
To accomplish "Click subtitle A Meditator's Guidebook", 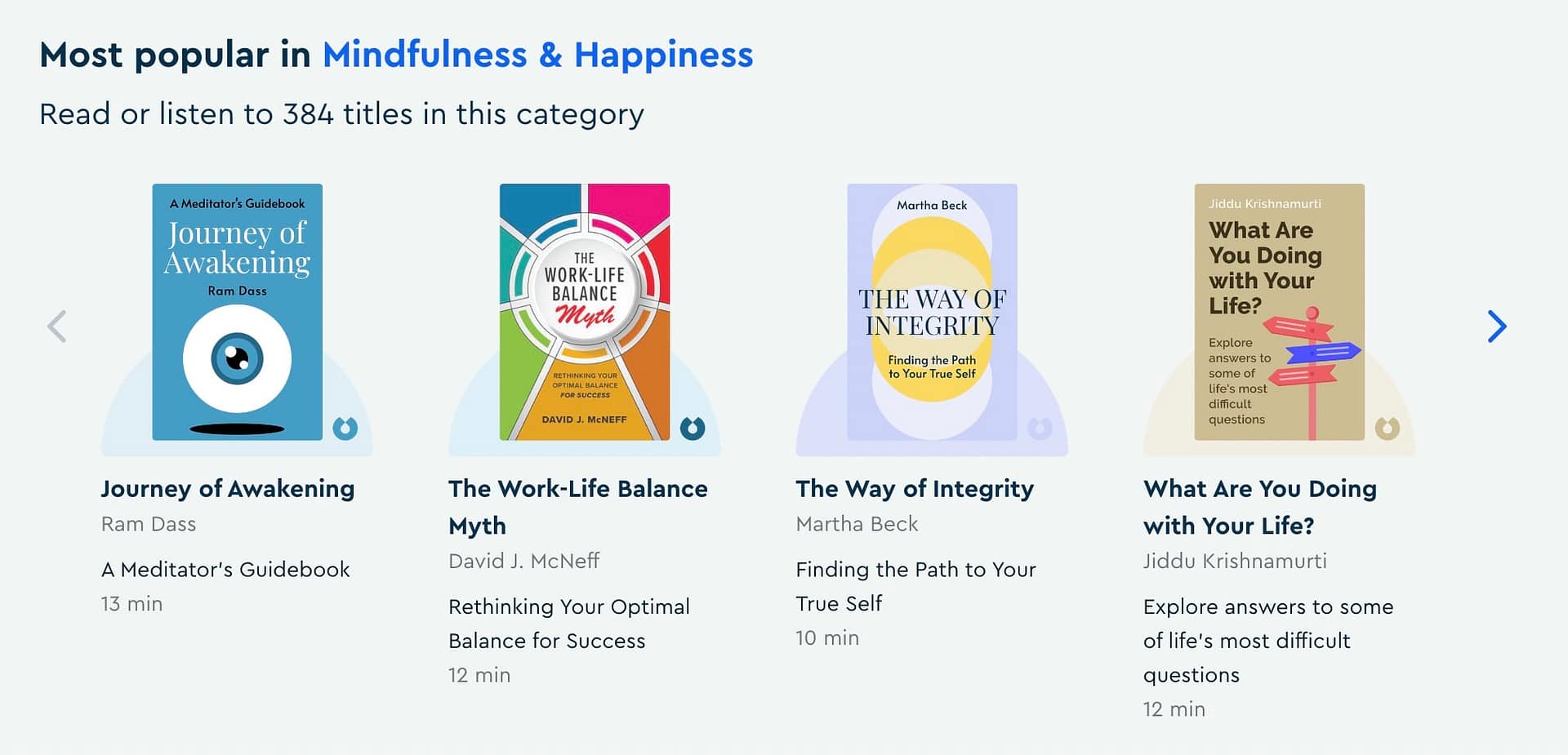I will (x=225, y=569).
